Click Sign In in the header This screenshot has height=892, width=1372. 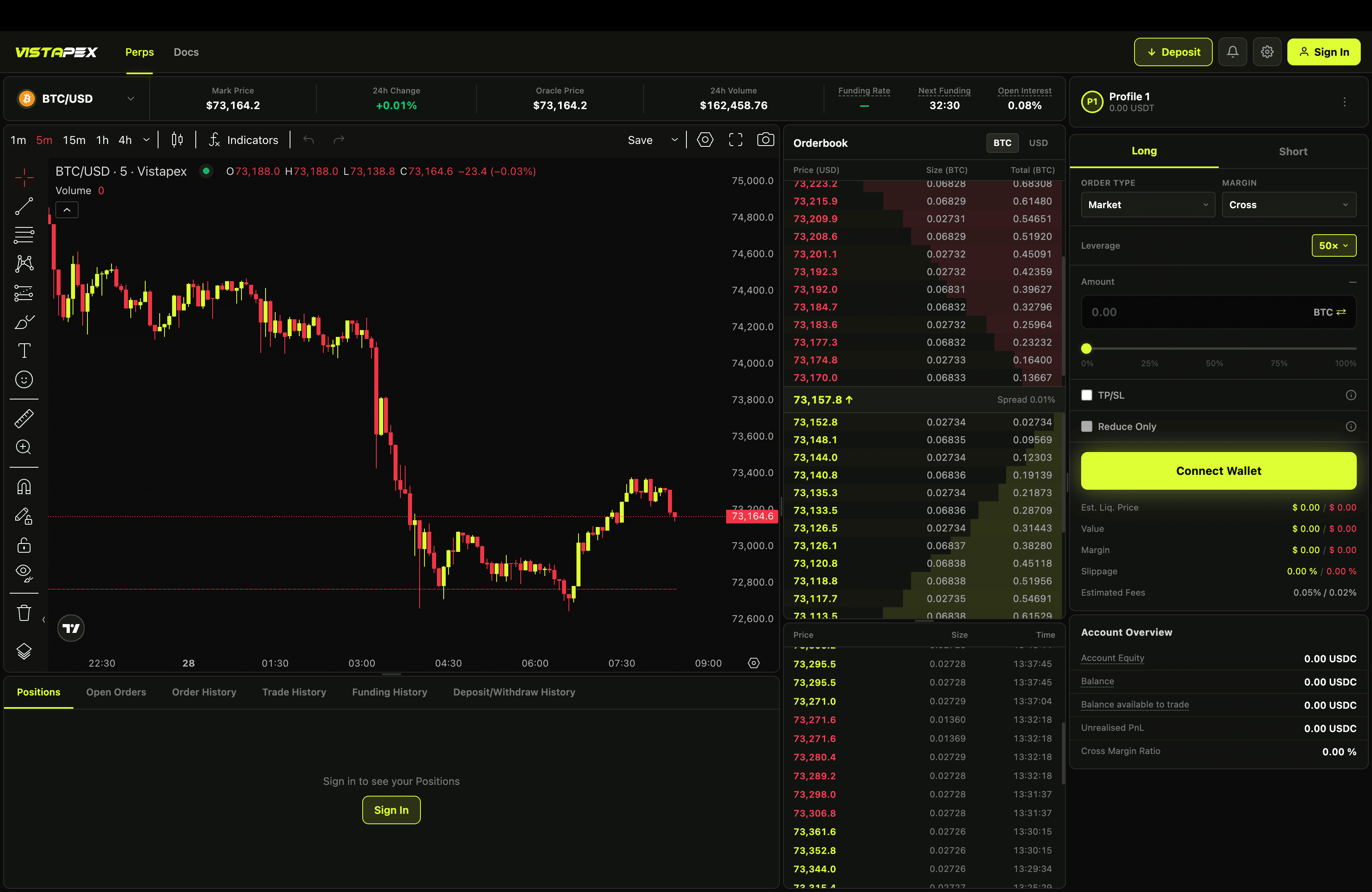[x=1323, y=52]
